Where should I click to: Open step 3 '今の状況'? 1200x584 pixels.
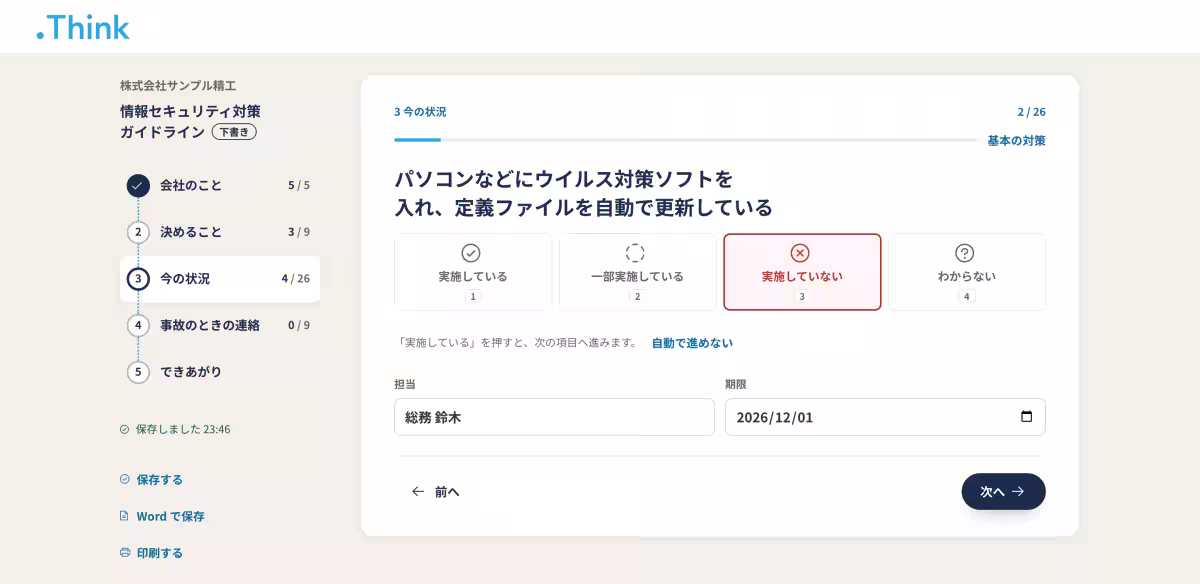pos(220,279)
